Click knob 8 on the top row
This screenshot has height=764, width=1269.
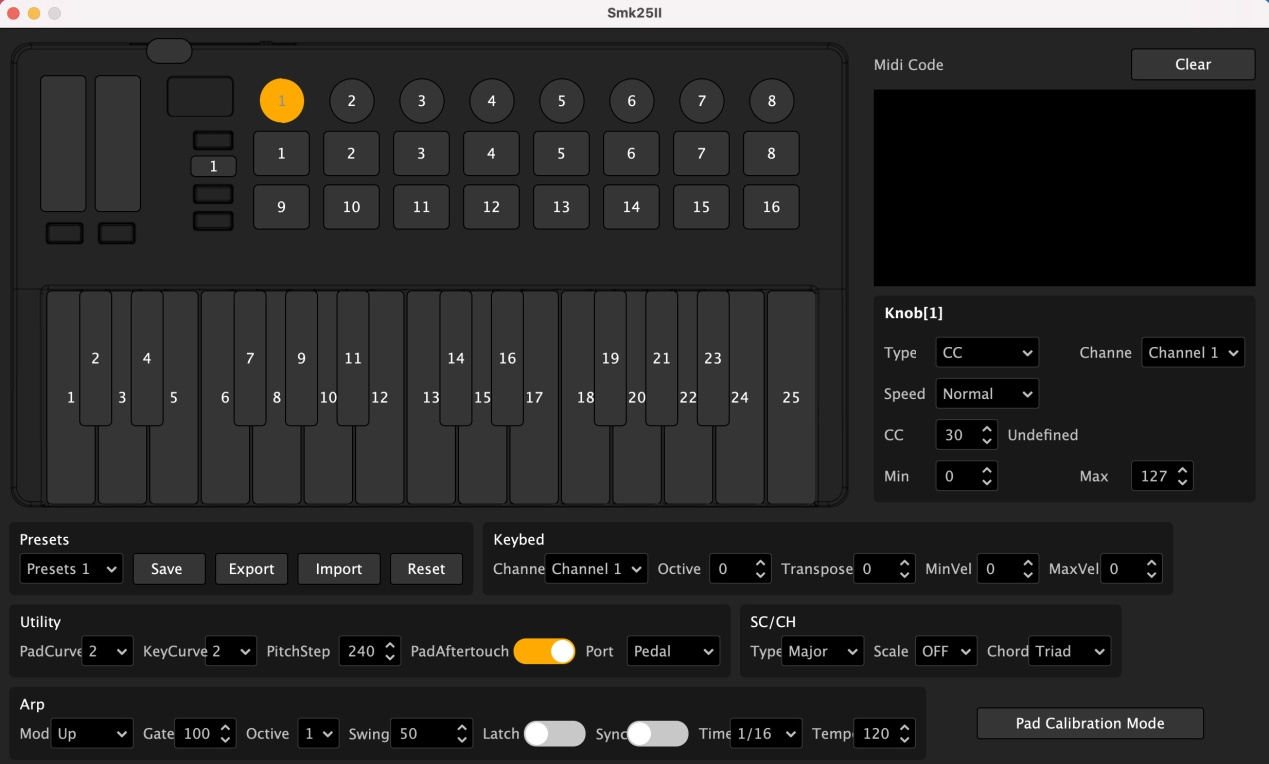771,101
